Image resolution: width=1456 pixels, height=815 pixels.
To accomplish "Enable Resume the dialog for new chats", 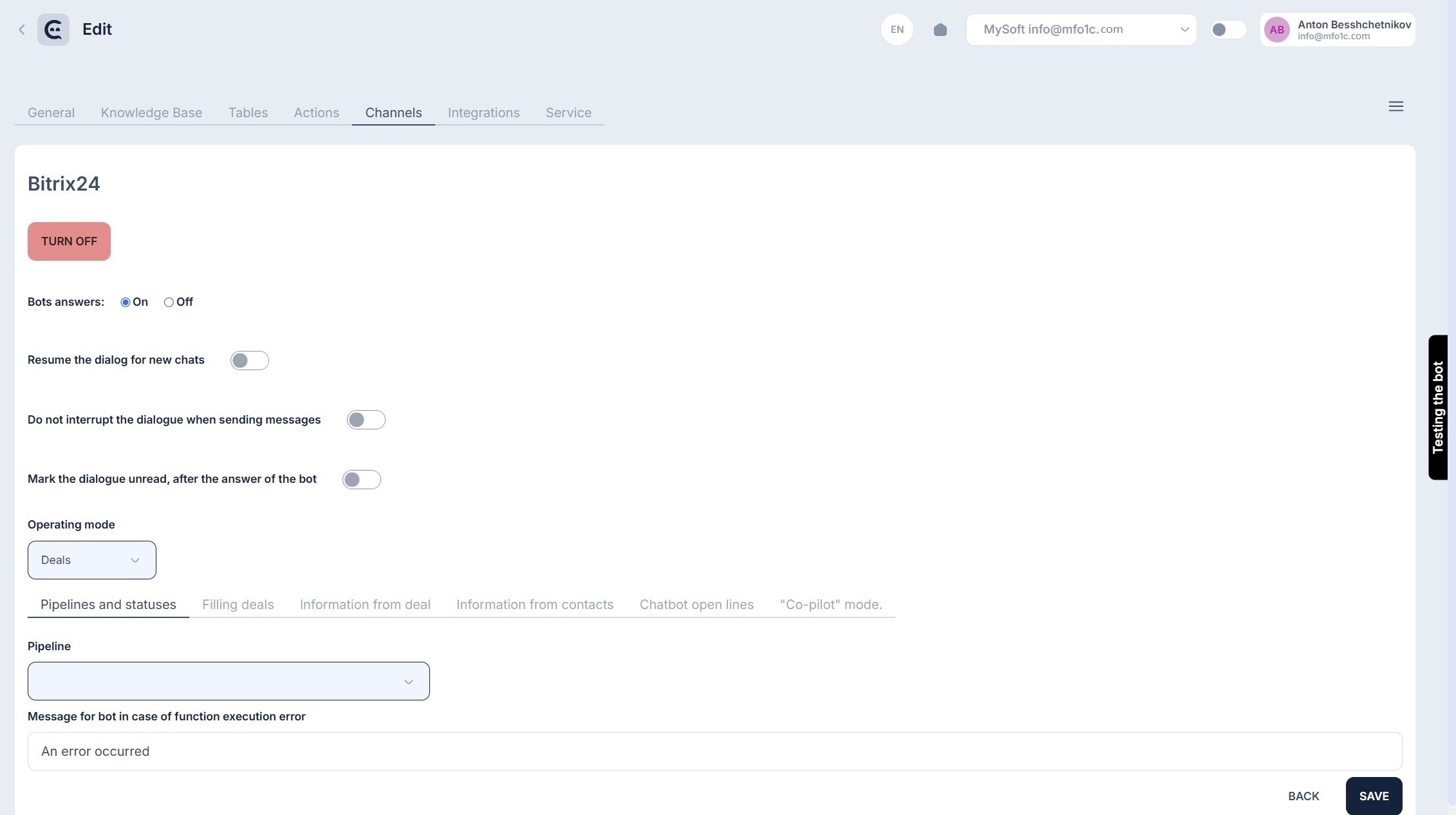I will [x=249, y=361].
